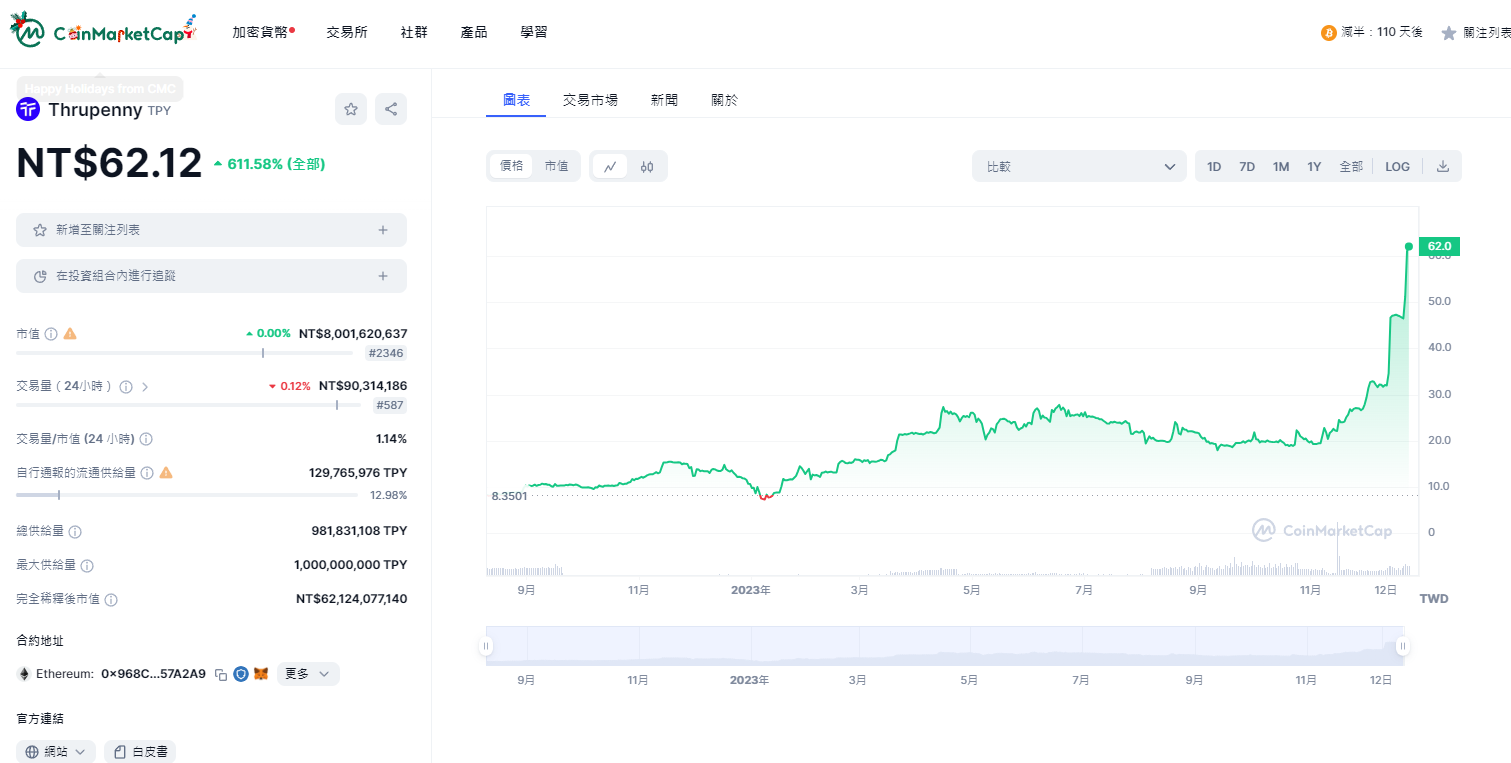Toggle LOG scale on the chart
1511x763 pixels.
pos(1397,166)
